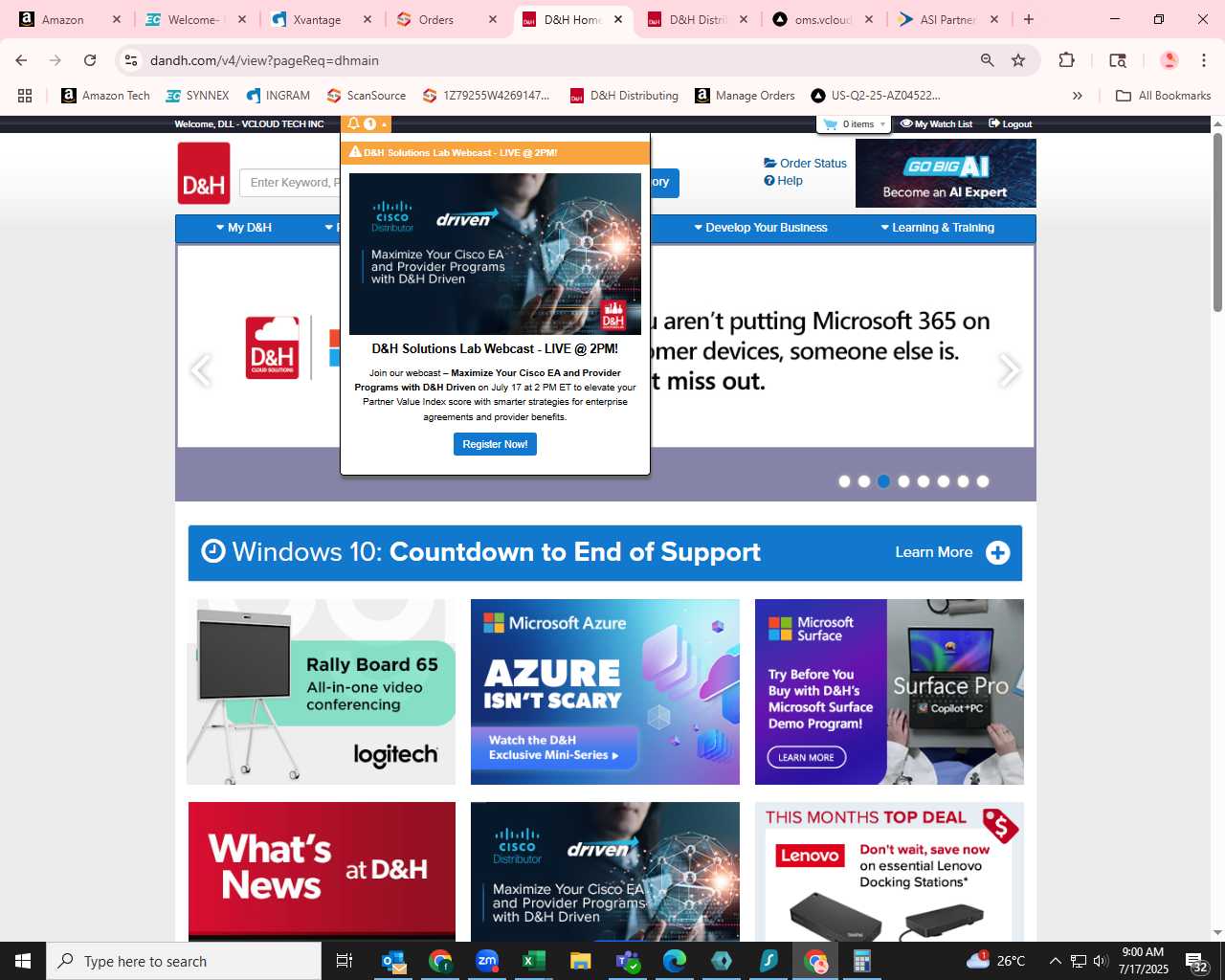Image resolution: width=1225 pixels, height=980 pixels.
Task: Open the All Bookmarks folder
Action: pyautogui.click(x=1164, y=96)
